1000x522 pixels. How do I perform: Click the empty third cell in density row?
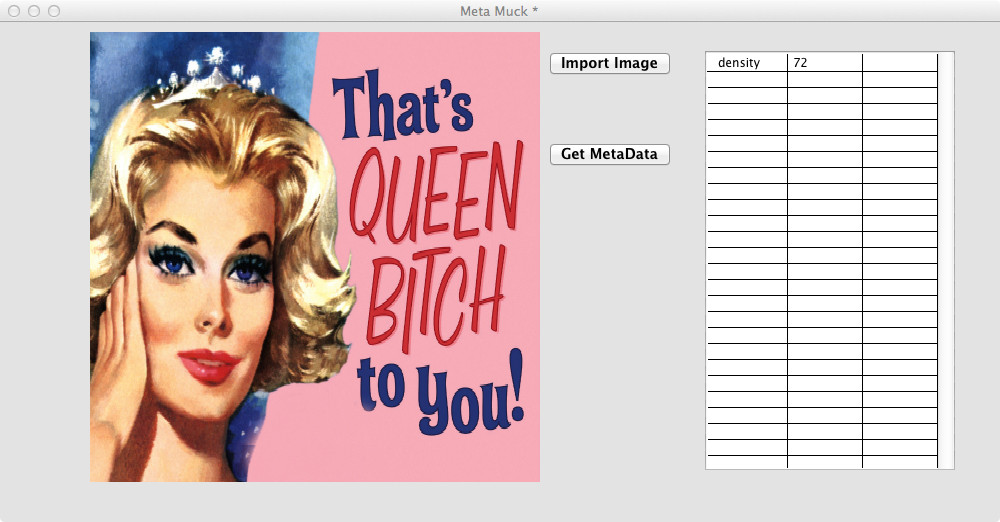(x=899, y=63)
